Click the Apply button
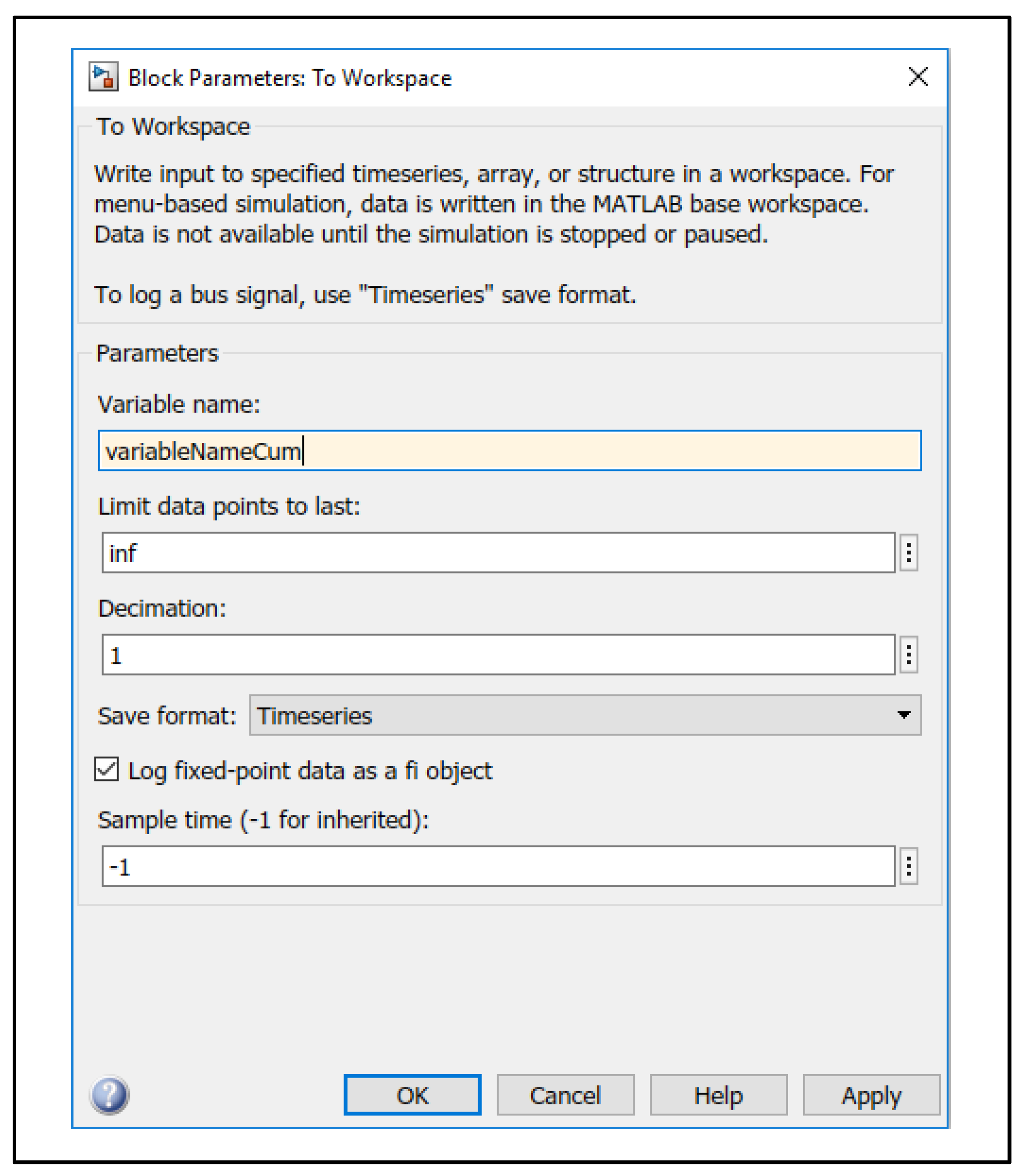The width and height of the screenshot is (1030, 1176). 871,1095
